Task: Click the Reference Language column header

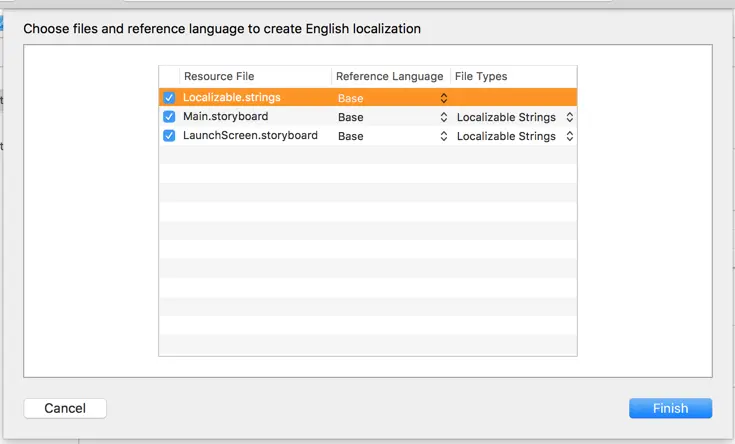Action: pos(389,76)
